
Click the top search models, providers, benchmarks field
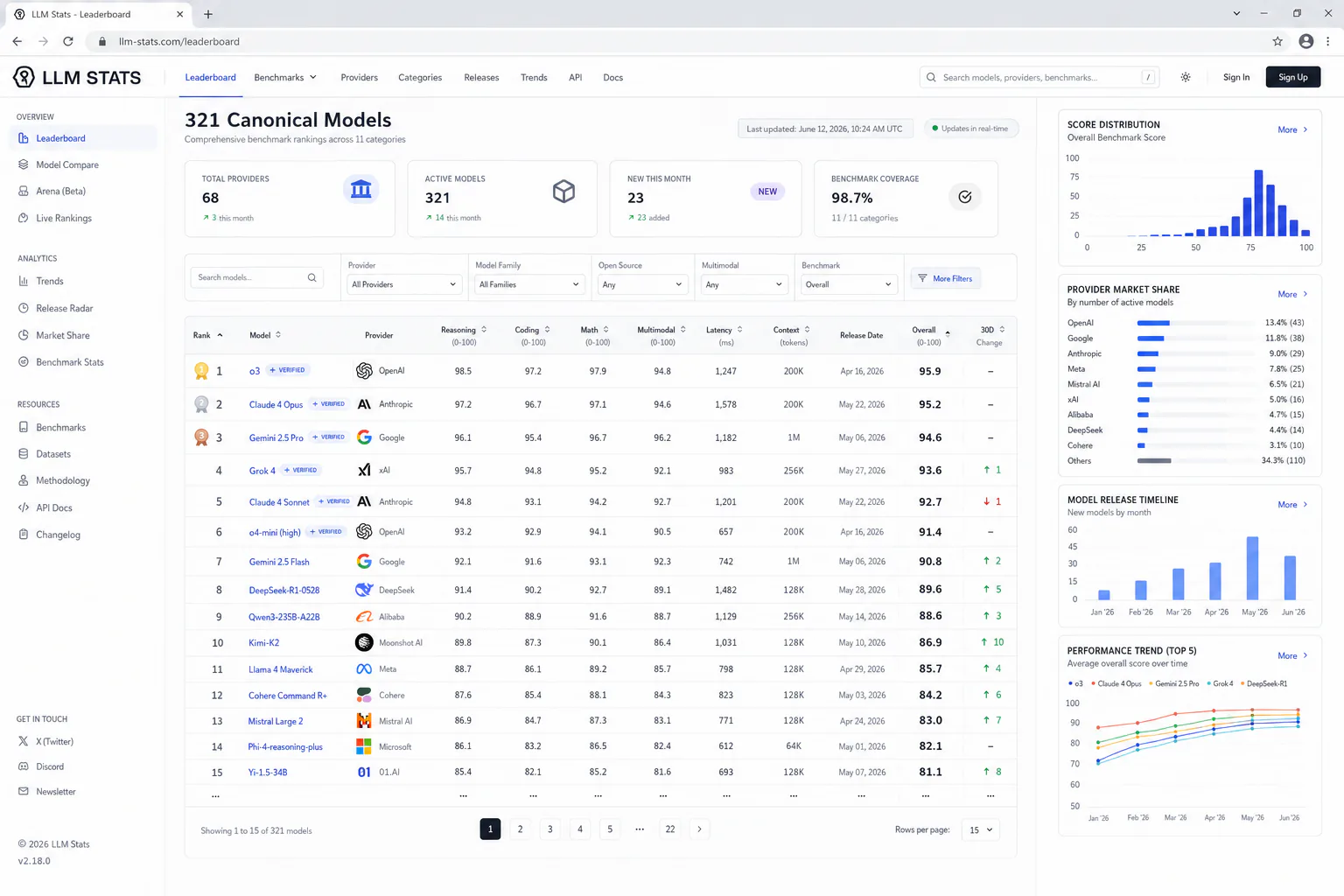click(1039, 77)
